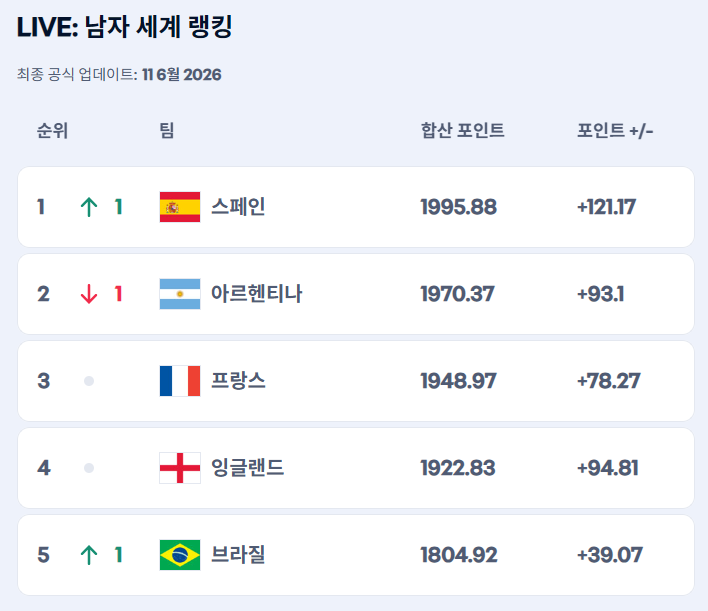Open the 잉글랜드 team link
Image resolution: width=708 pixels, height=611 pixels.
click(247, 468)
